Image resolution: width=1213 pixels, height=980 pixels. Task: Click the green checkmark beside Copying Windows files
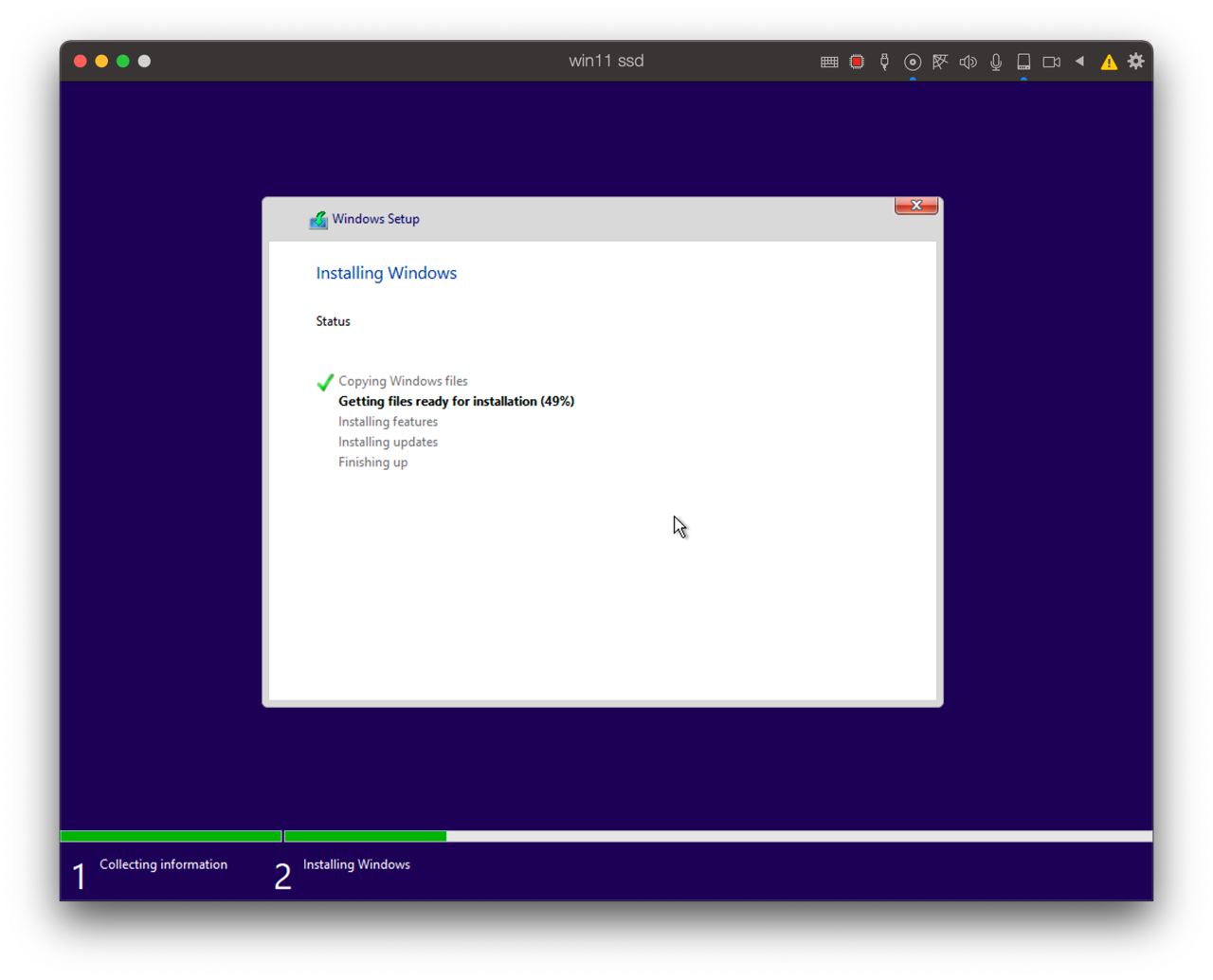[325, 382]
